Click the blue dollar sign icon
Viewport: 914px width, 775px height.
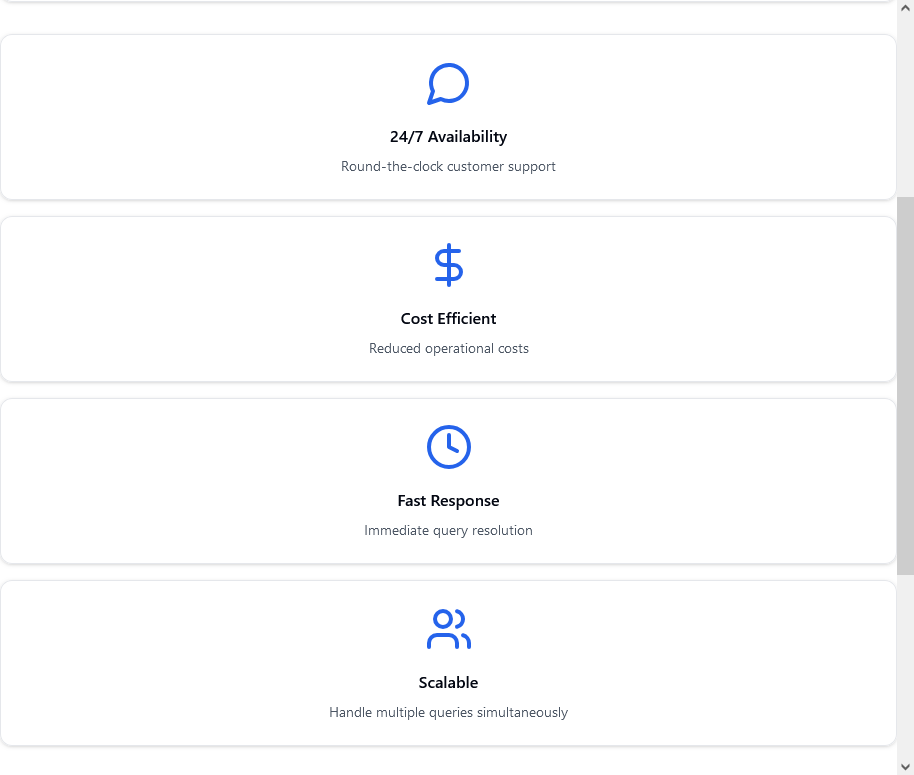(x=448, y=265)
